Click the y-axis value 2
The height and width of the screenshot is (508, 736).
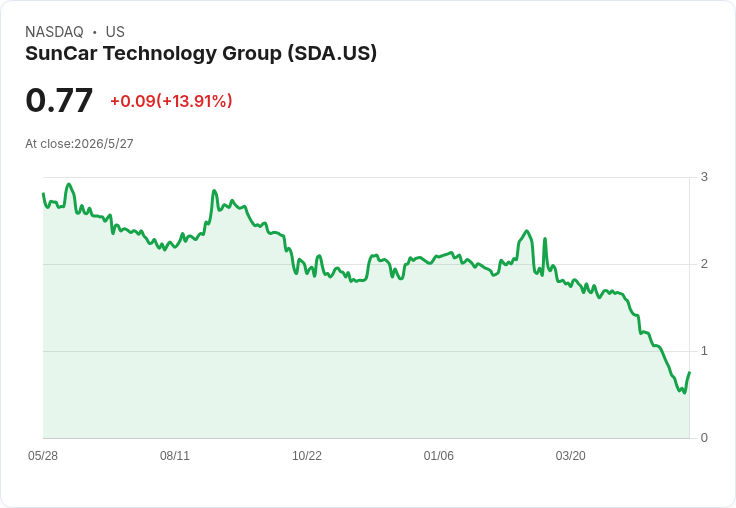point(704,264)
